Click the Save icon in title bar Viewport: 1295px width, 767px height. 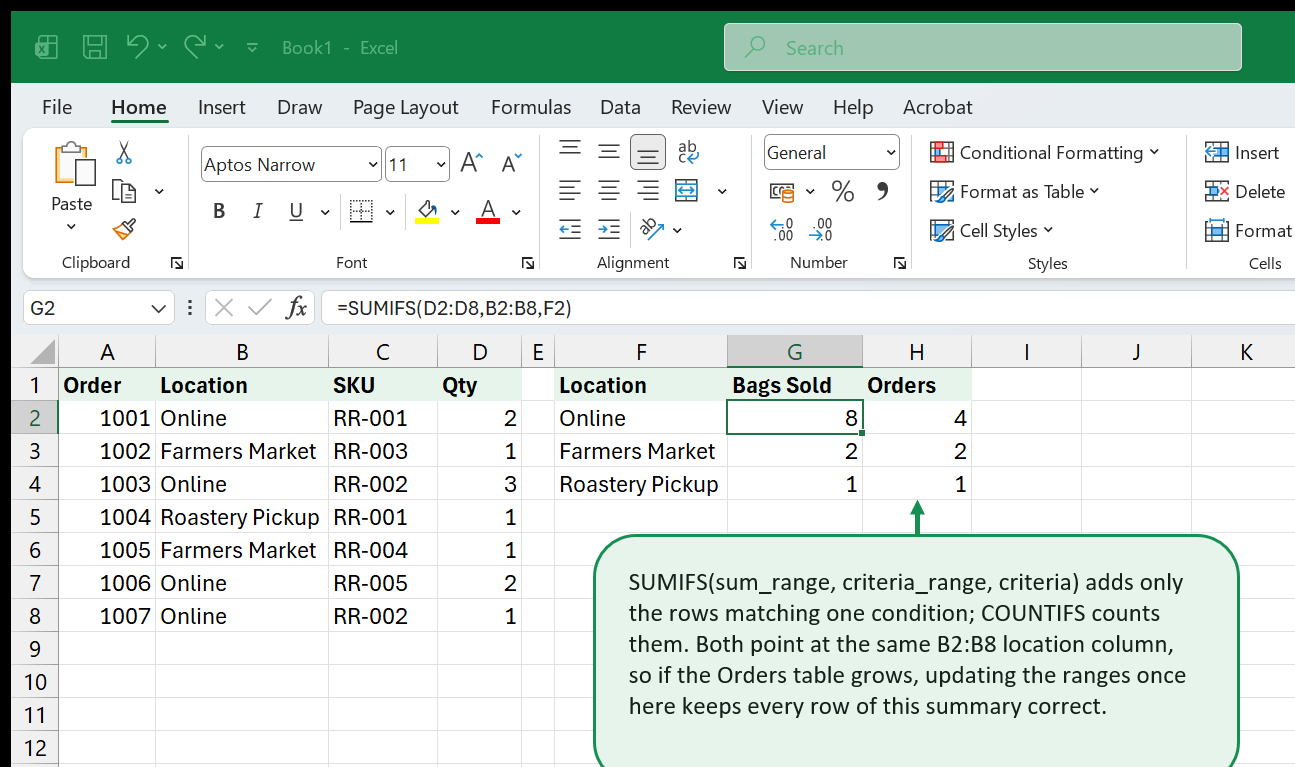(x=95, y=47)
